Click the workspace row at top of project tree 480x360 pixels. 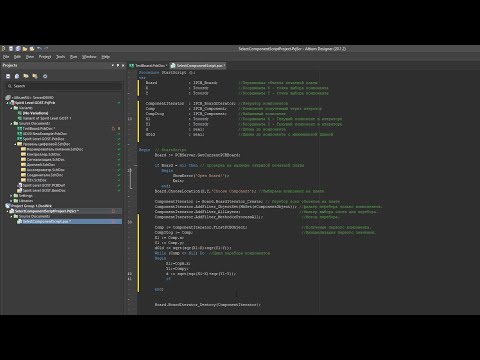pos(33,98)
